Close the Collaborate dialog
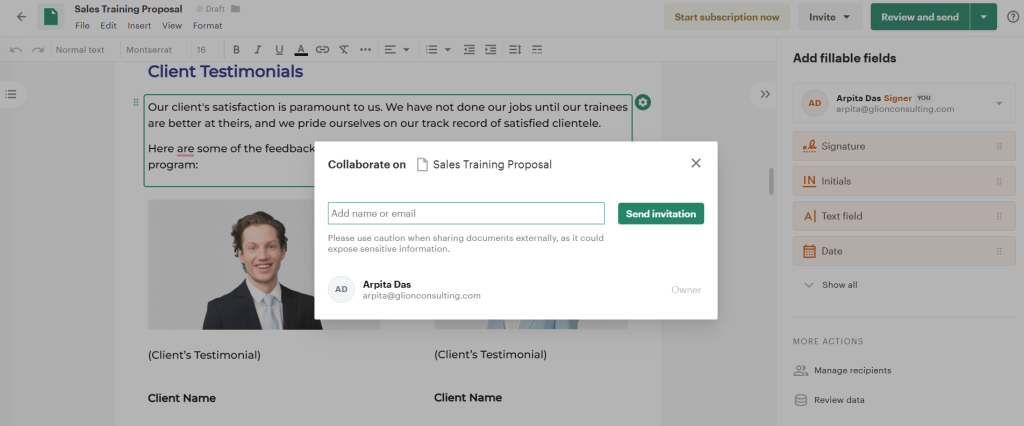The image size is (1024, 426). pos(696,163)
